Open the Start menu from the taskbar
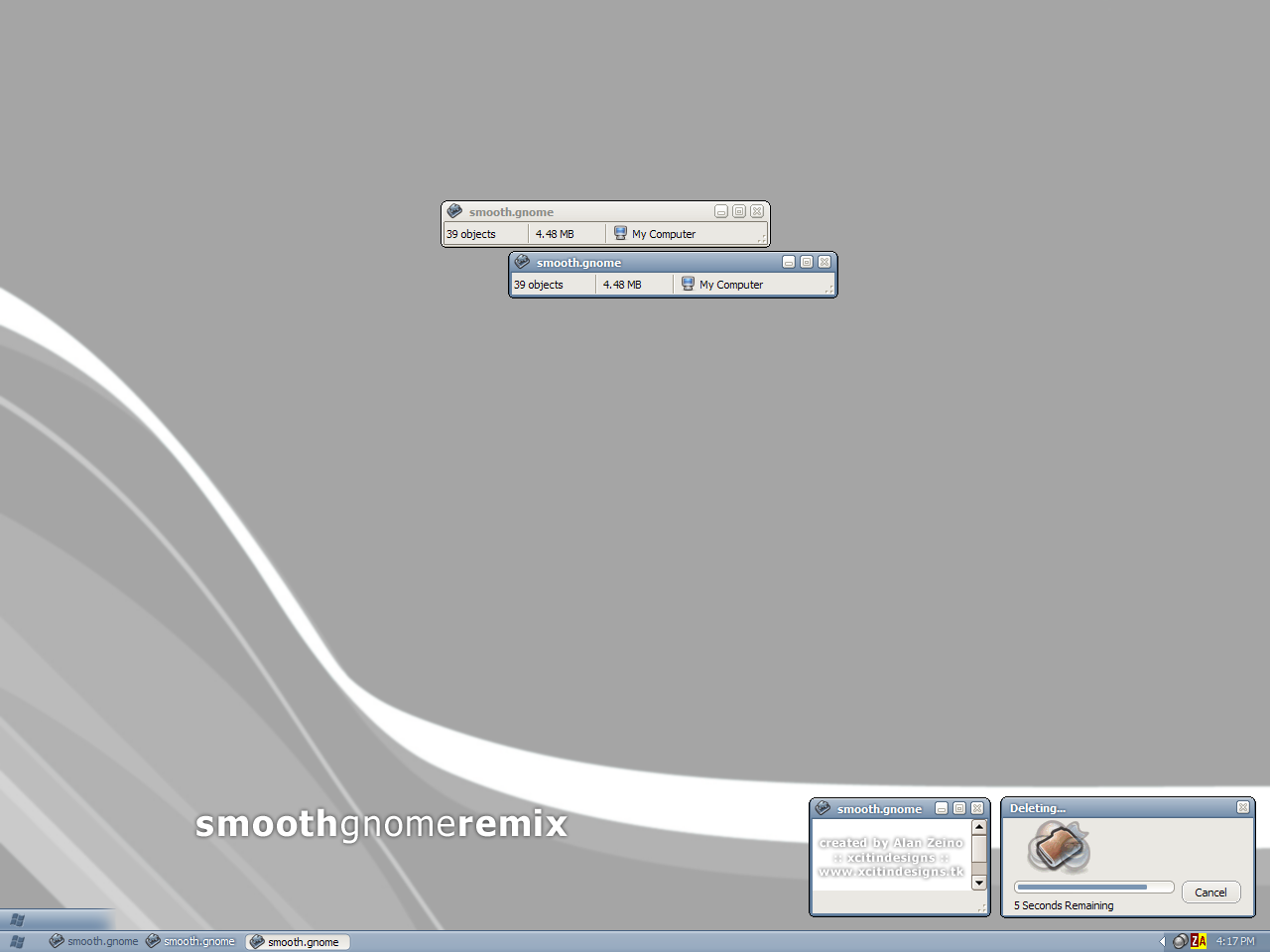 (17, 942)
